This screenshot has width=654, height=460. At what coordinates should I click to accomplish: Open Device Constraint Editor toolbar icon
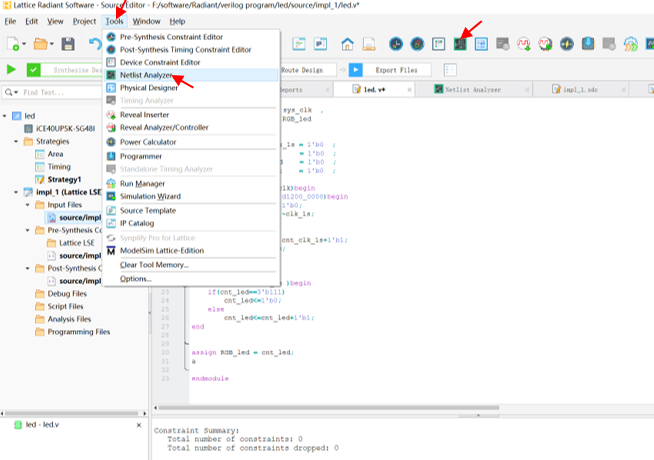438,44
